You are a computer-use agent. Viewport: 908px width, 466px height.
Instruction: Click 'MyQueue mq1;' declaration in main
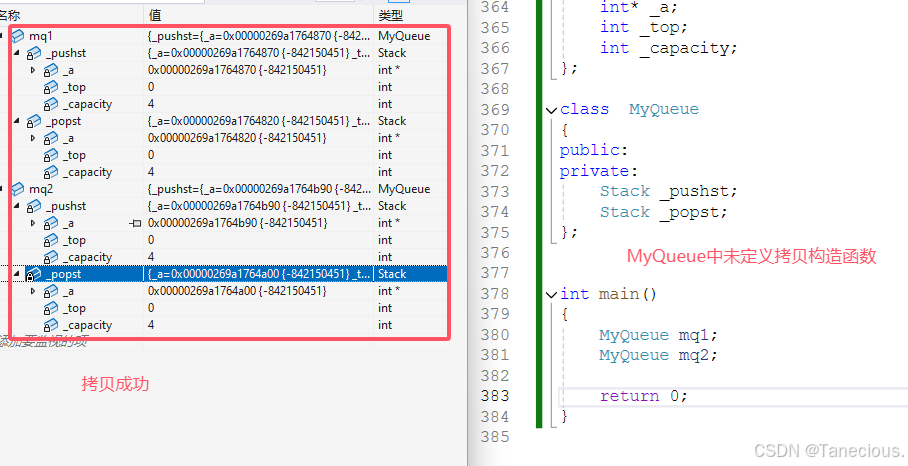[658, 335]
